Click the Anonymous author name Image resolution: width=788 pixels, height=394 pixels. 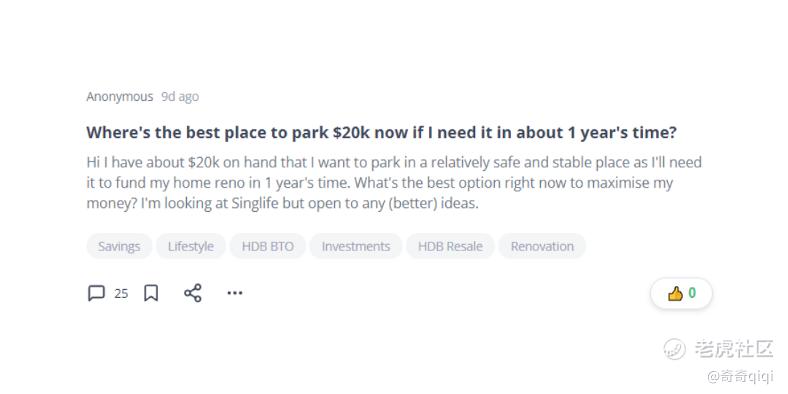(120, 96)
